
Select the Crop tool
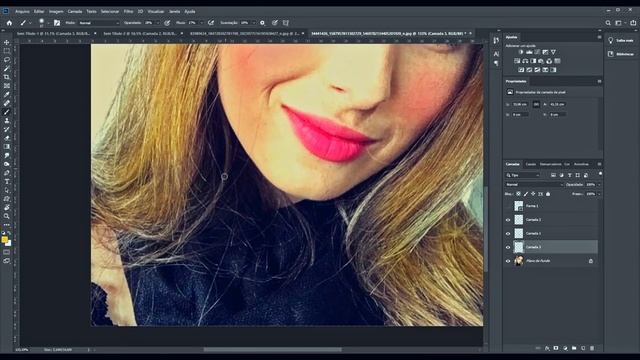click(x=7, y=77)
